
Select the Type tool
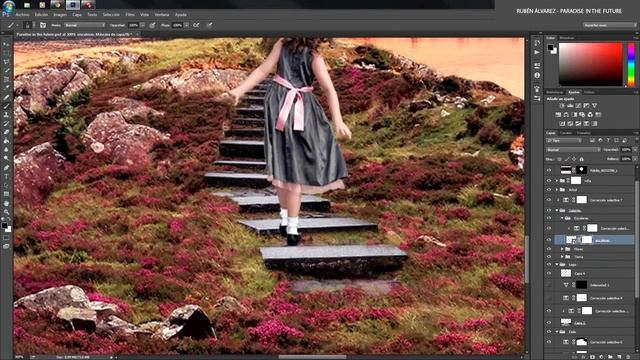6,177
